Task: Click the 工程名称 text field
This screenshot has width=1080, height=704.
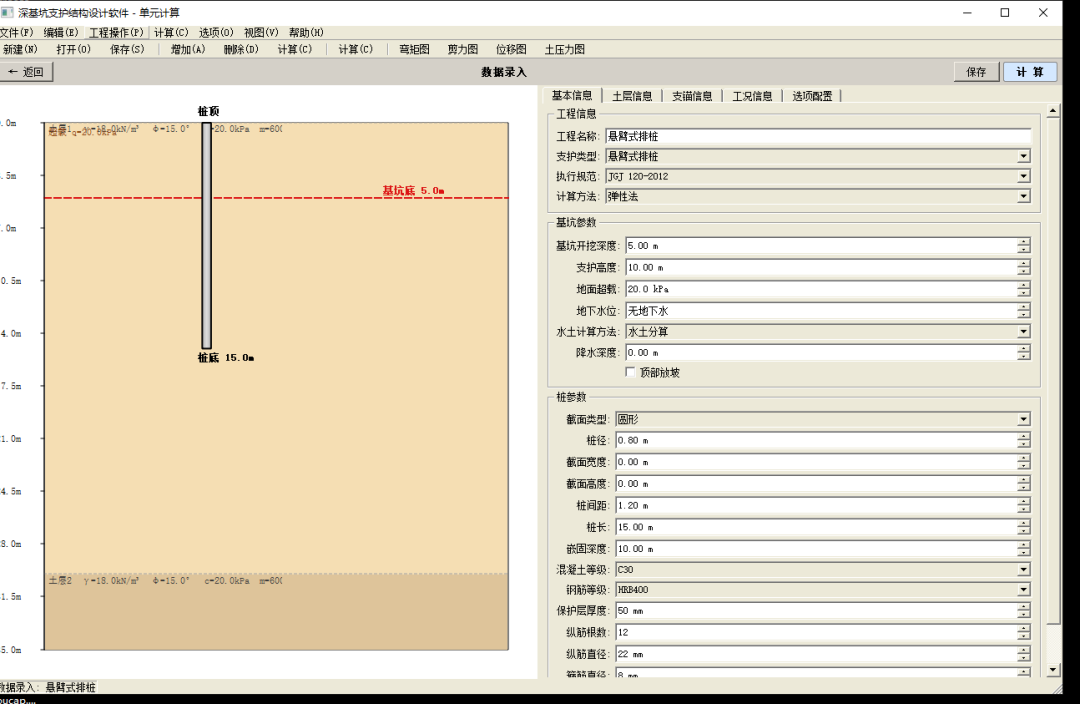Action: (818, 136)
